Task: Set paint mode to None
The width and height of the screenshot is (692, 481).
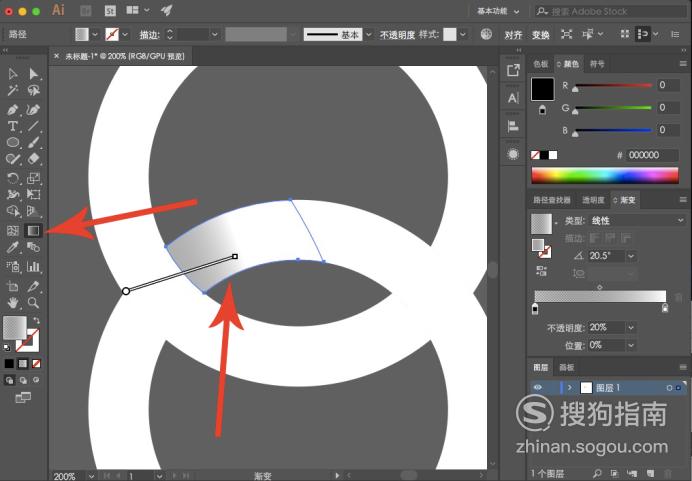Action: [x=36, y=364]
